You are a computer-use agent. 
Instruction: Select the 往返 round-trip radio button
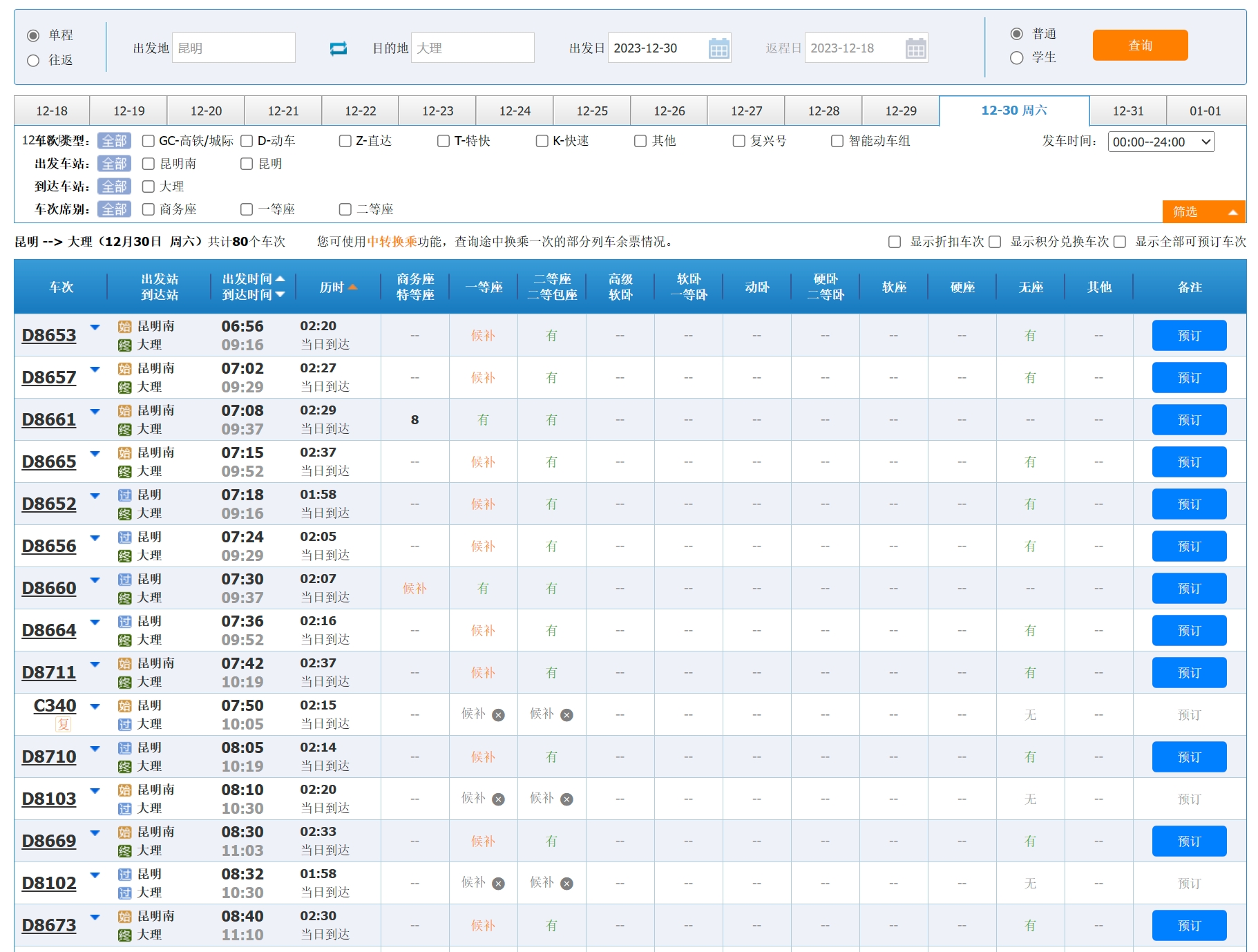pyautogui.click(x=33, y=60)
